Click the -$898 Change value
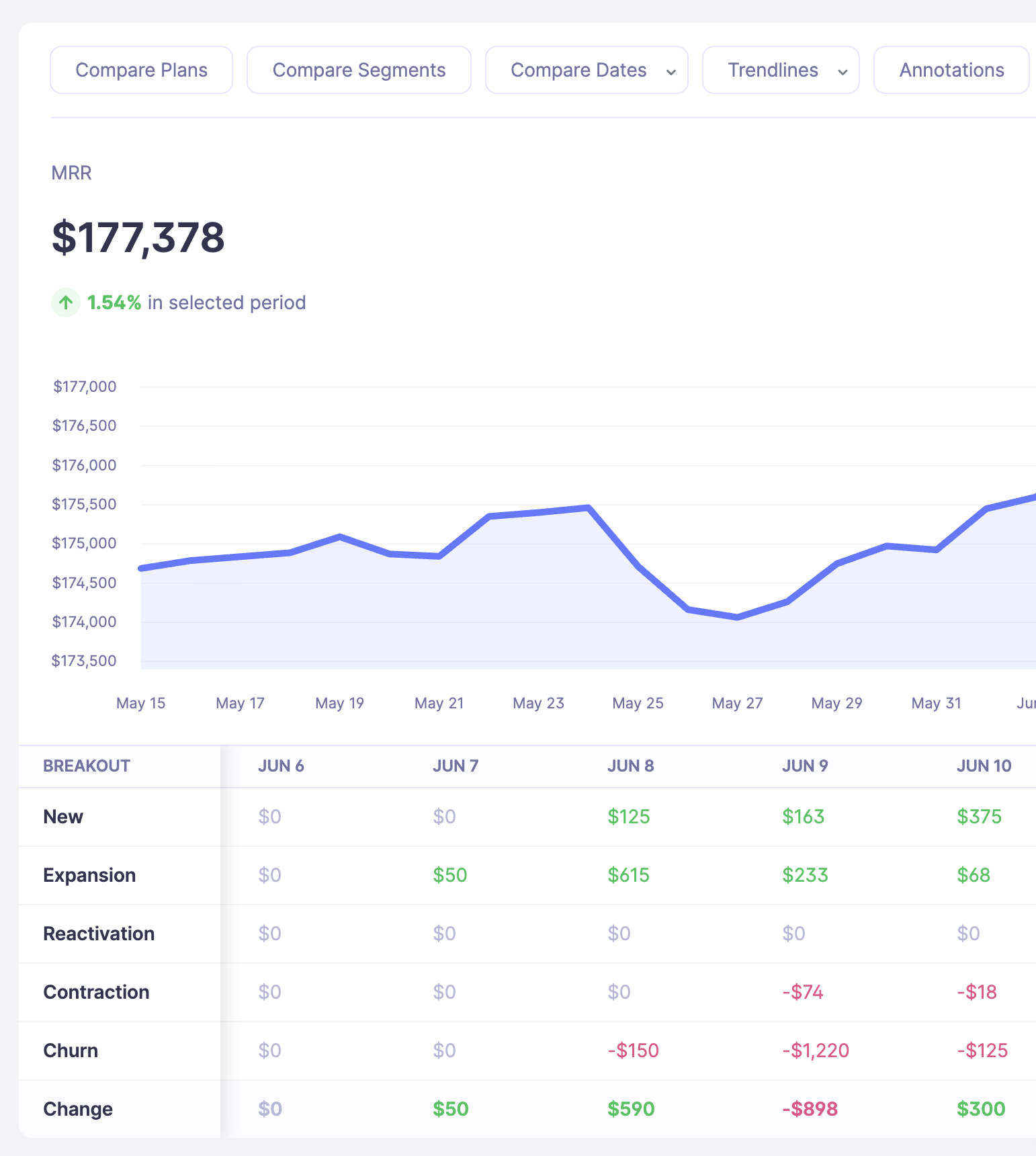The image size is (1036, 1156). click(810, 1109)
